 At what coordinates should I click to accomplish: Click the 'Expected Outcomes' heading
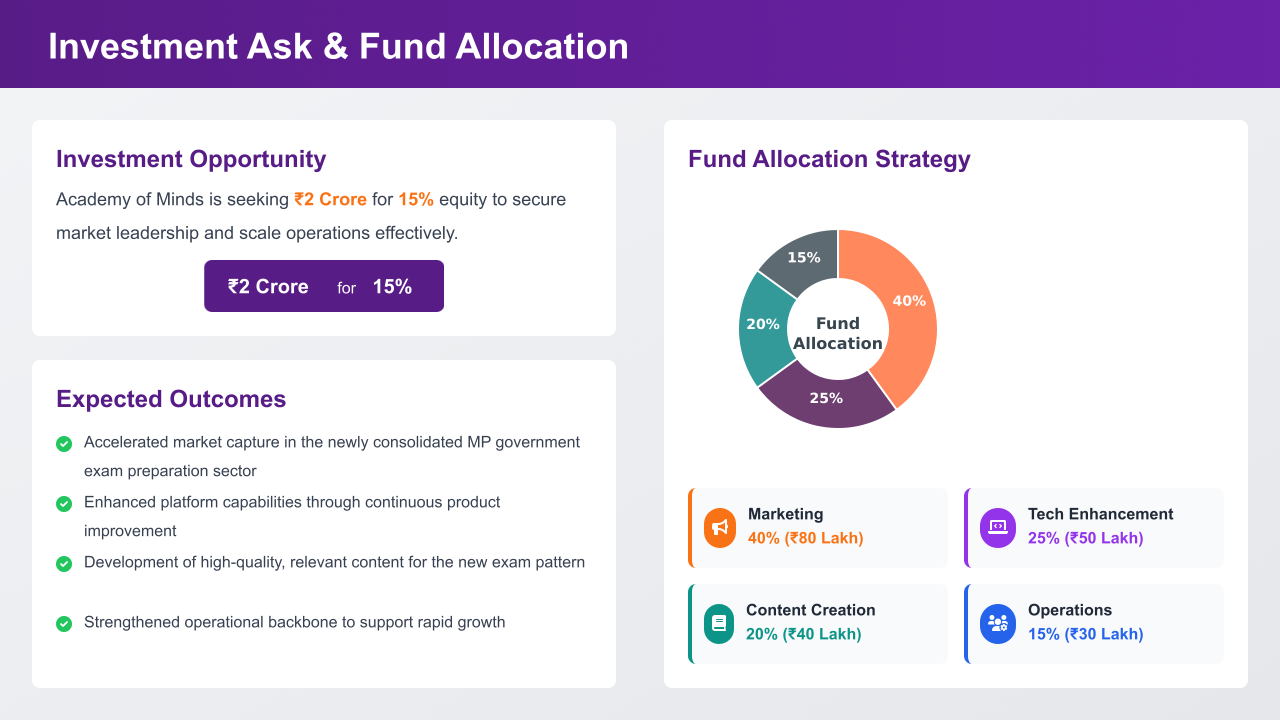coord(171,399)
